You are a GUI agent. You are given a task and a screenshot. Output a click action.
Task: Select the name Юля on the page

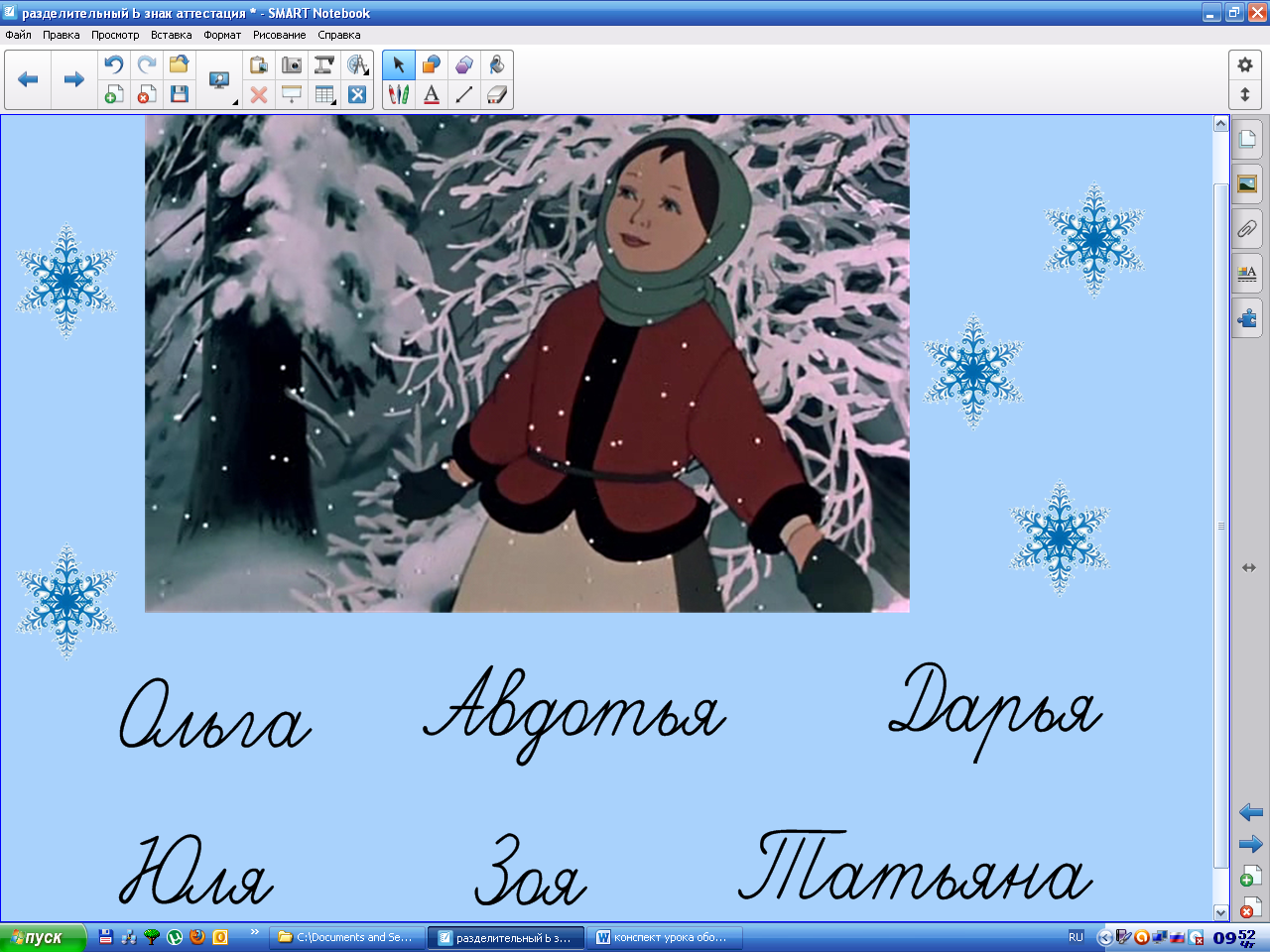coord(195,871)
